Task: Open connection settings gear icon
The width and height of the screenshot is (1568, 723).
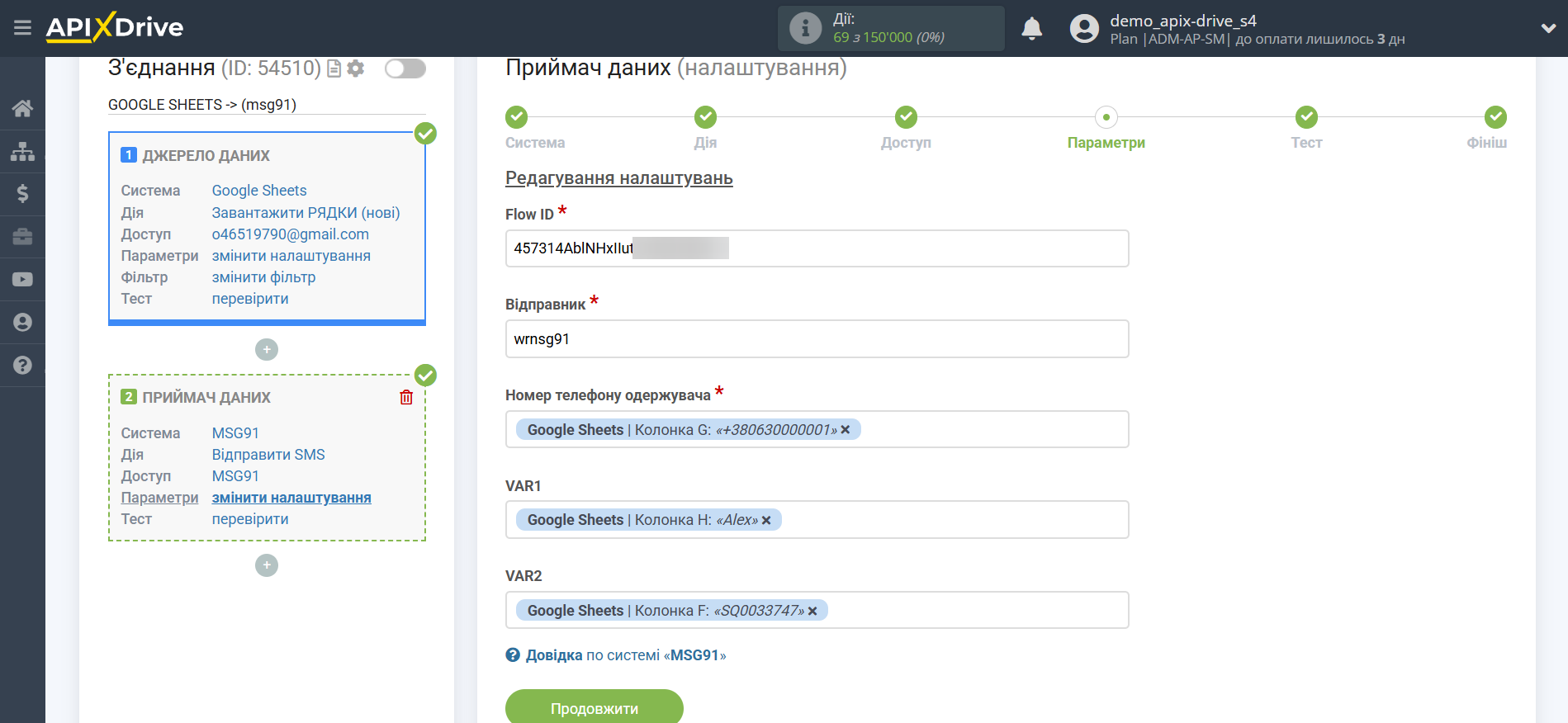Action: coord(356,69)
